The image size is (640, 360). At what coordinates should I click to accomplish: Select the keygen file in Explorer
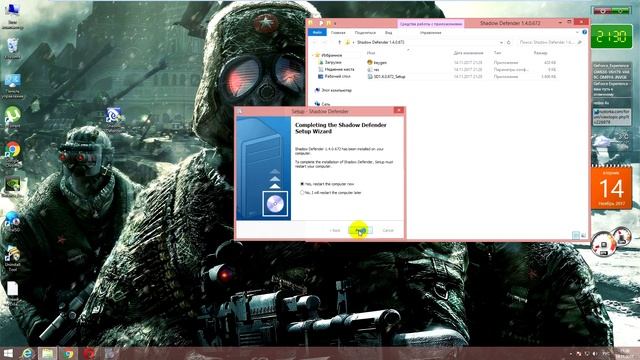point(380,62)
